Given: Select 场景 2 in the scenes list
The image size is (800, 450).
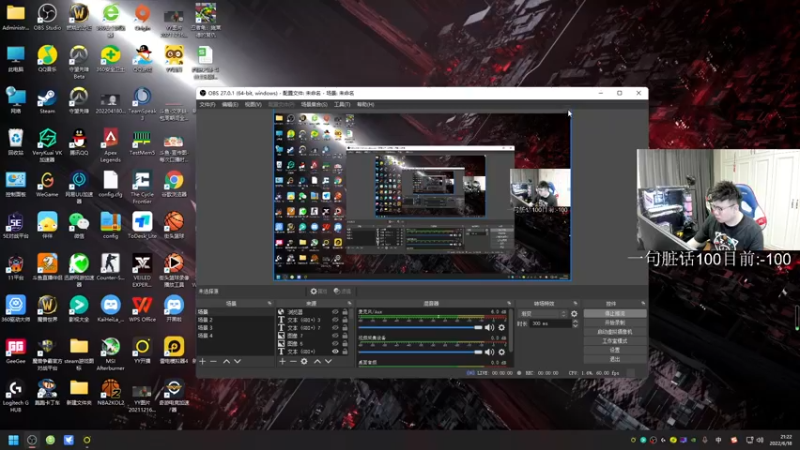Looking at the screenshot, I should pyautogui.click(x=205, y=320).
